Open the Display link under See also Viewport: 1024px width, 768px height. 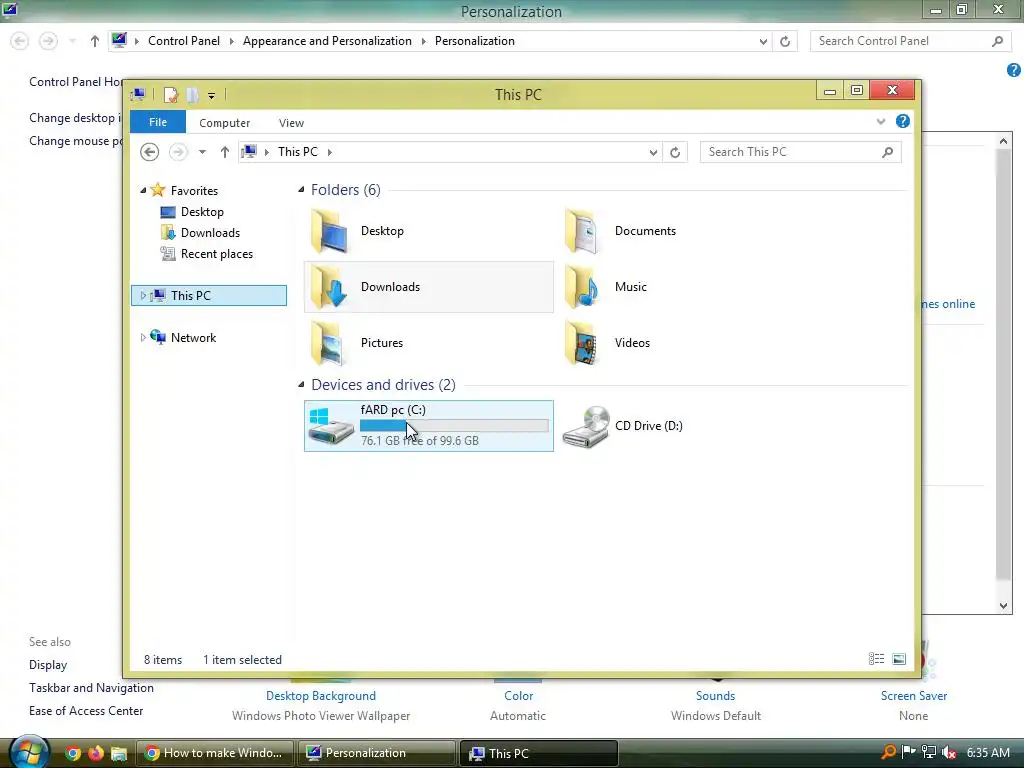click(x=48, y=665)
